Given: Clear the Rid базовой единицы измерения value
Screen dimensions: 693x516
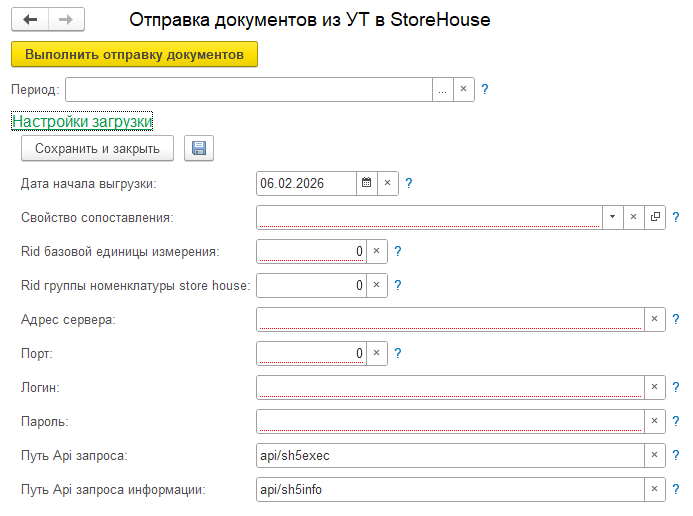Looking at the screenshot, I should (x=377, y=251).
